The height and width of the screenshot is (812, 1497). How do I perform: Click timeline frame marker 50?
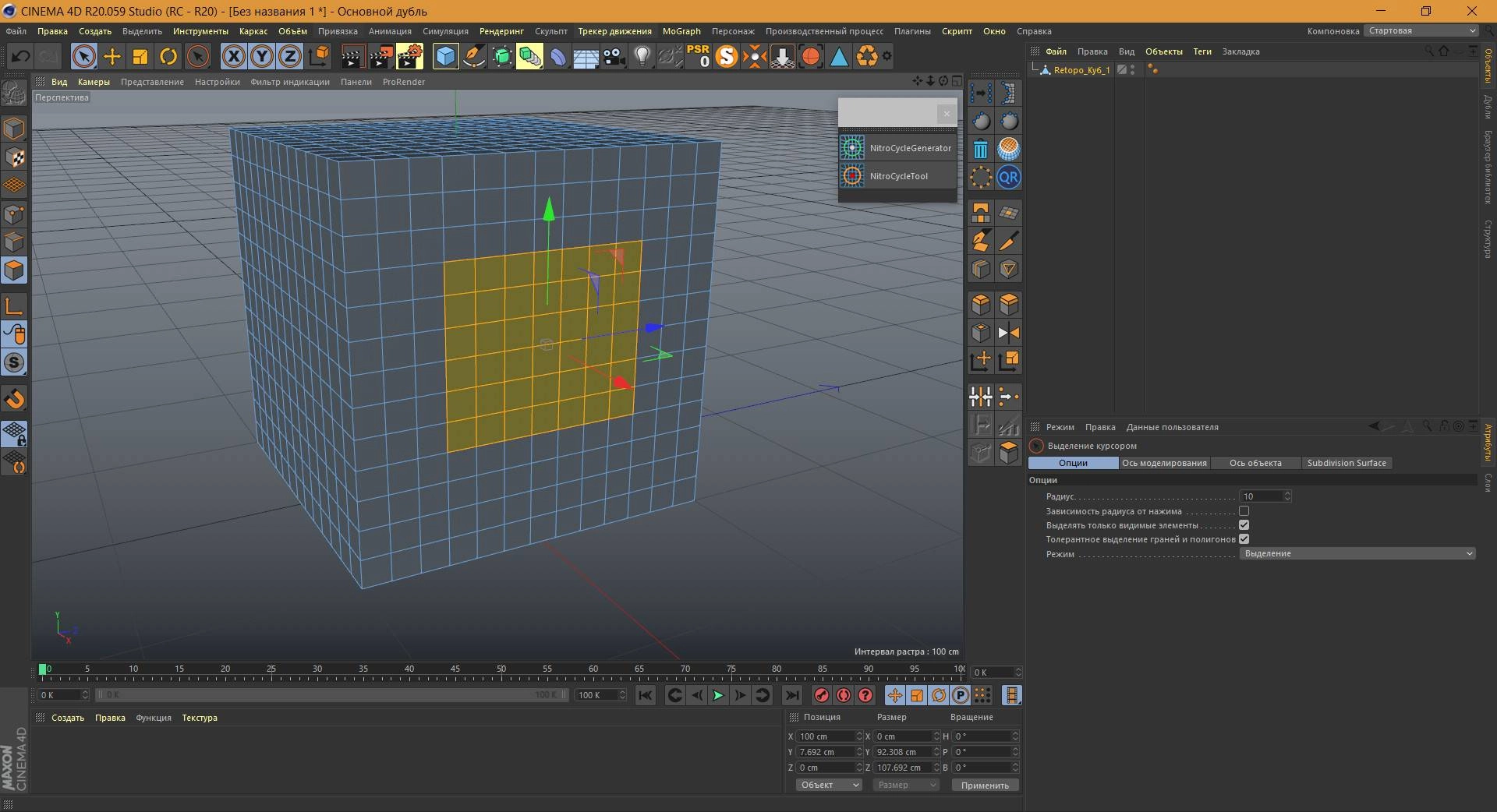coord(501,669)
